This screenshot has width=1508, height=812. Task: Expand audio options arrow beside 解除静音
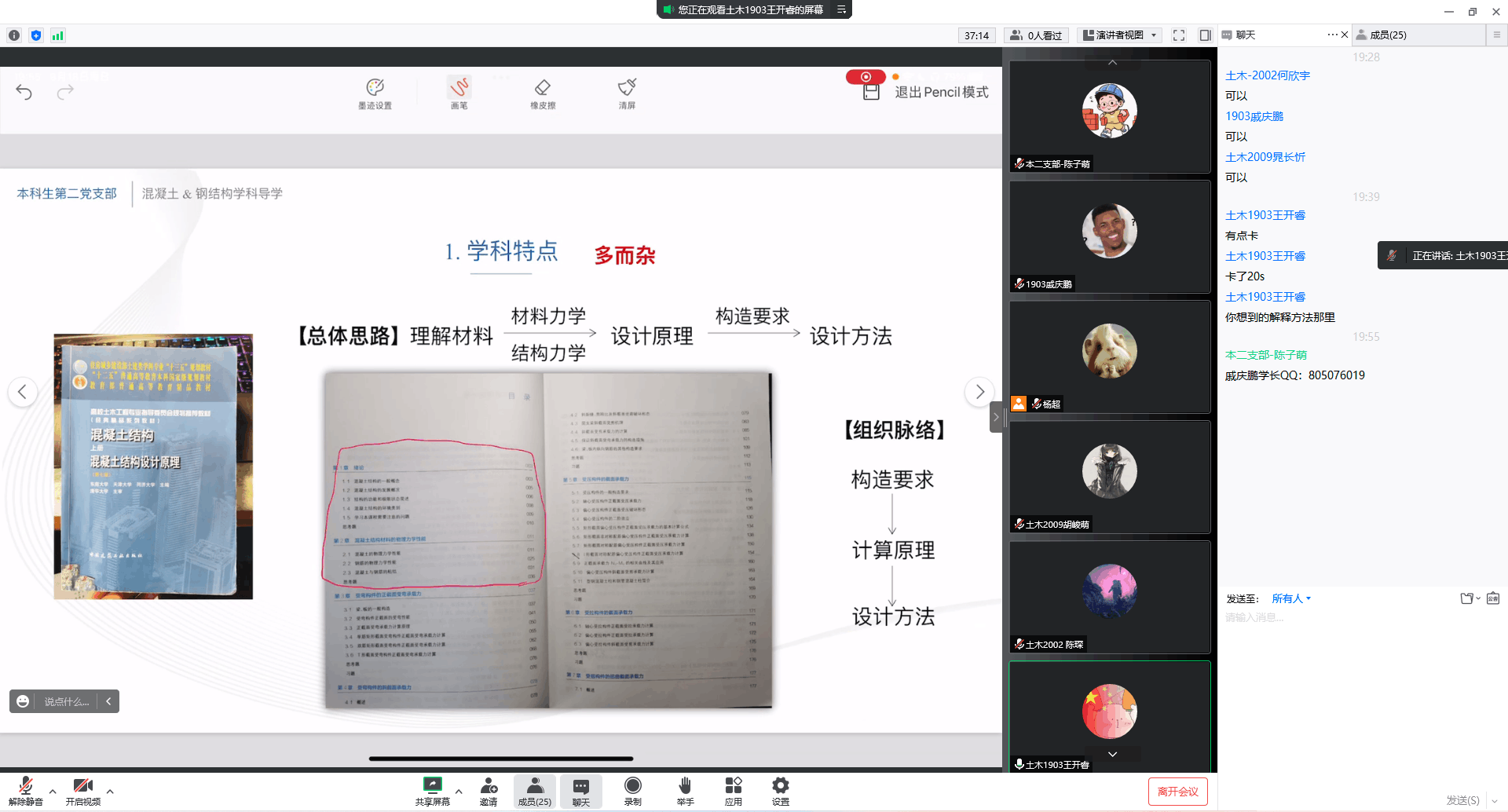(53, 792)
